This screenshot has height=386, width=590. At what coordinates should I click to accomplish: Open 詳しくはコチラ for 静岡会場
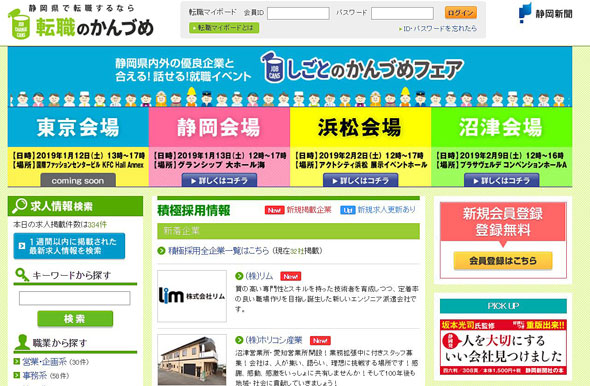click(219, 181)
